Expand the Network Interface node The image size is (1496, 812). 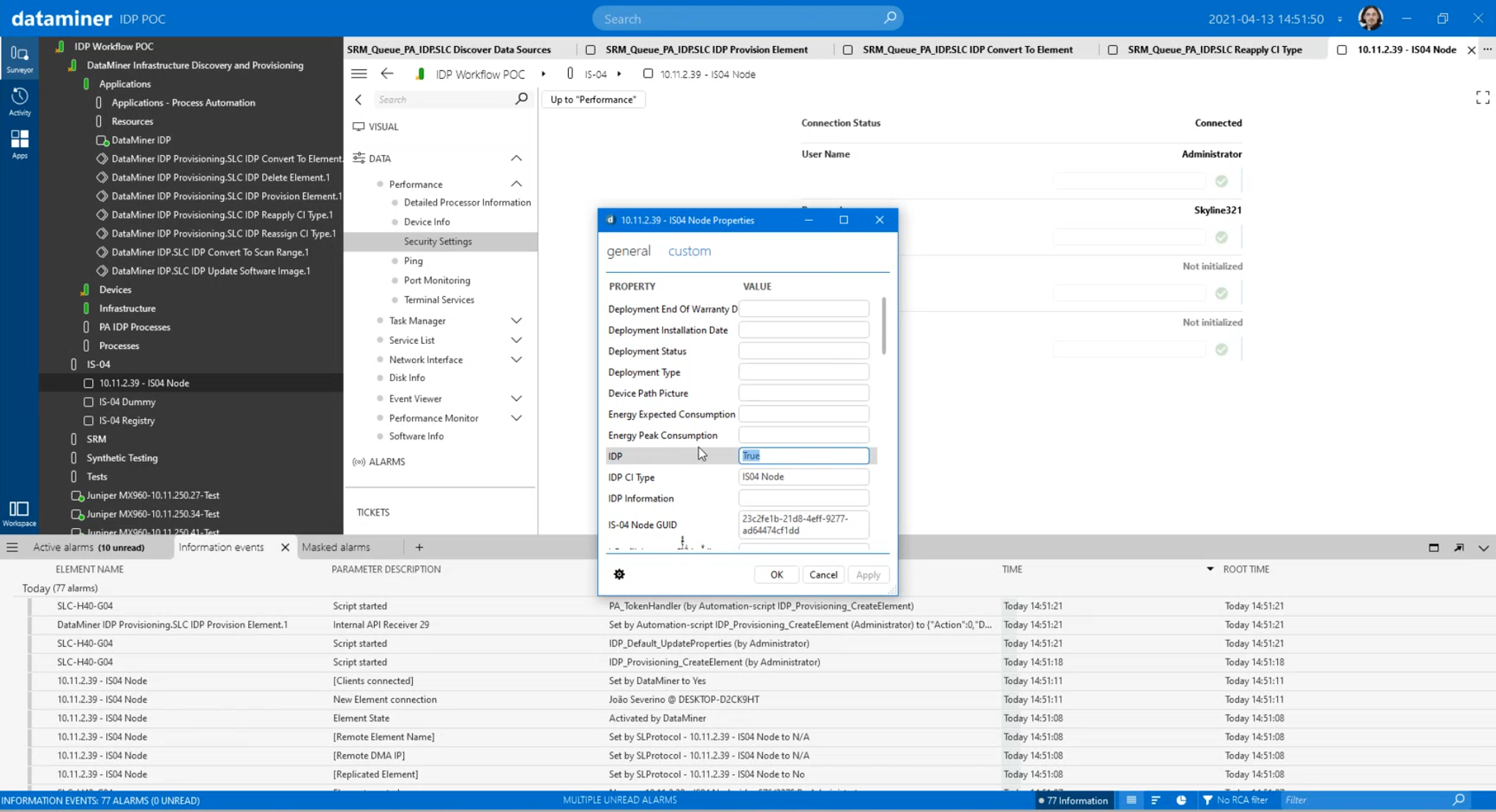(x=517, y=360)
